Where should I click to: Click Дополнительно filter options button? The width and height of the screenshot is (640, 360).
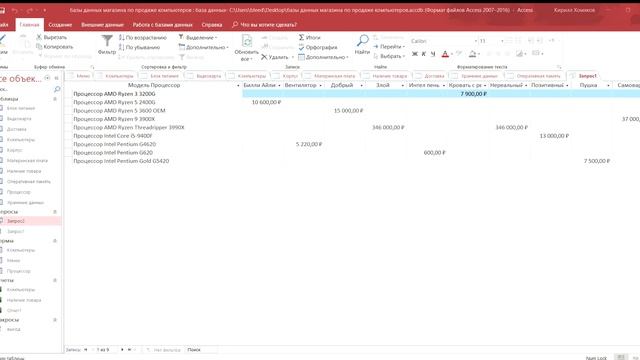tap(203, 47)
